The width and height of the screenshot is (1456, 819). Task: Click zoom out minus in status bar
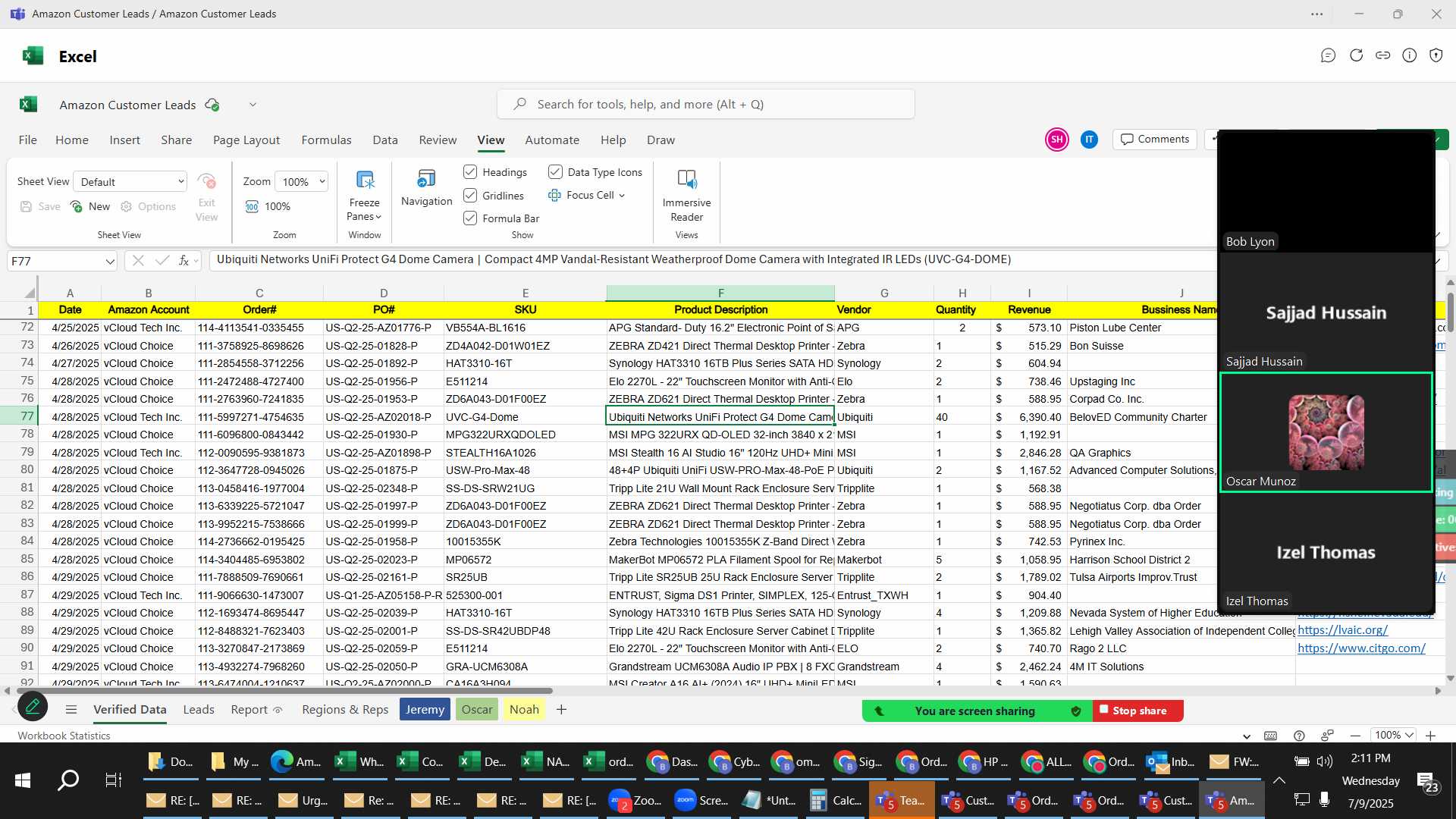[x=1355, y=736]
